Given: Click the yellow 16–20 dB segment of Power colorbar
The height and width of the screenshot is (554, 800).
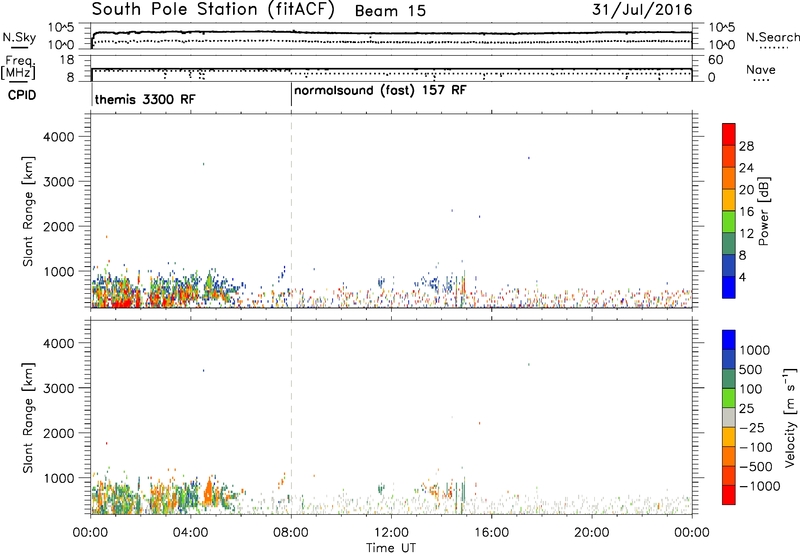Looking at the screenshot, I should pos(729,200).
